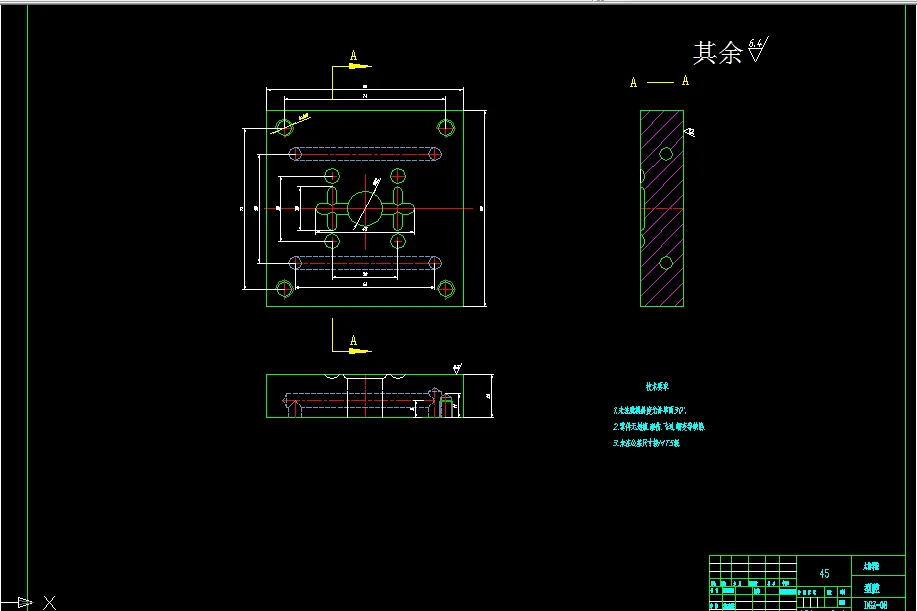917x611 pixels.
Task: Click roughness symbol above the side view
Action: (x=457, y=368)
